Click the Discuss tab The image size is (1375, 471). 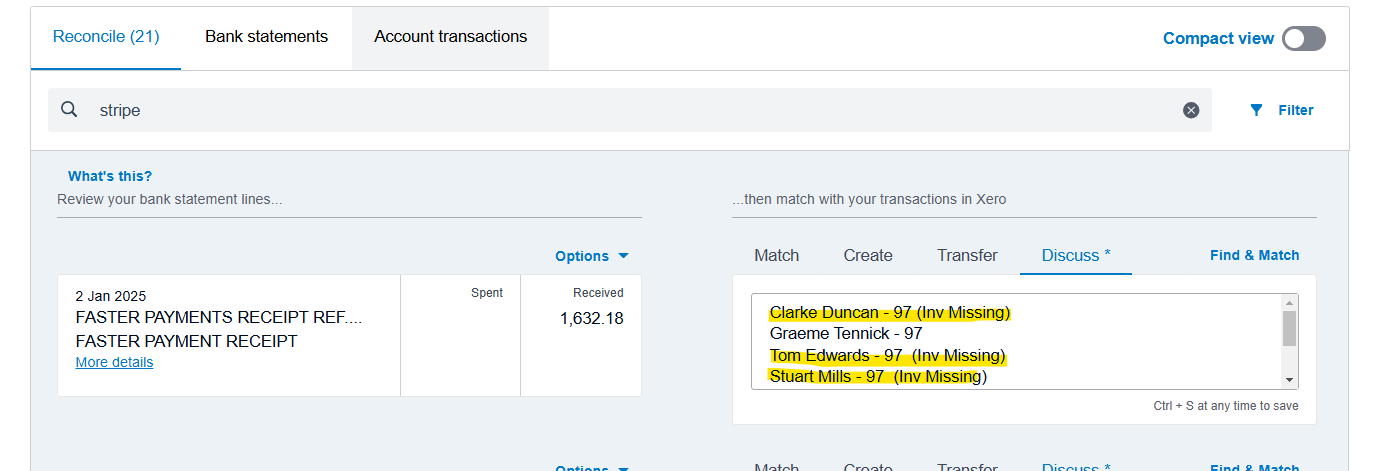(x=1076, y=255)
